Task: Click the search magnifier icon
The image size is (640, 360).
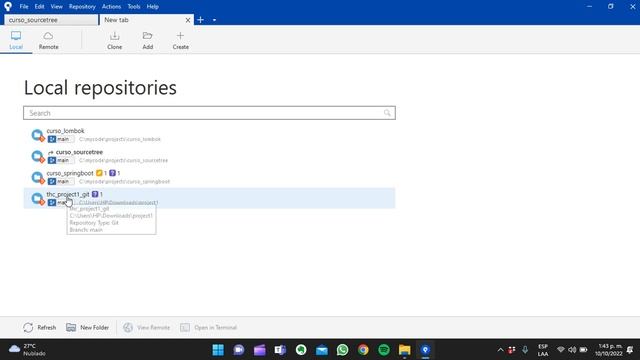Action: pyautogui.click(x=387, y=113)
